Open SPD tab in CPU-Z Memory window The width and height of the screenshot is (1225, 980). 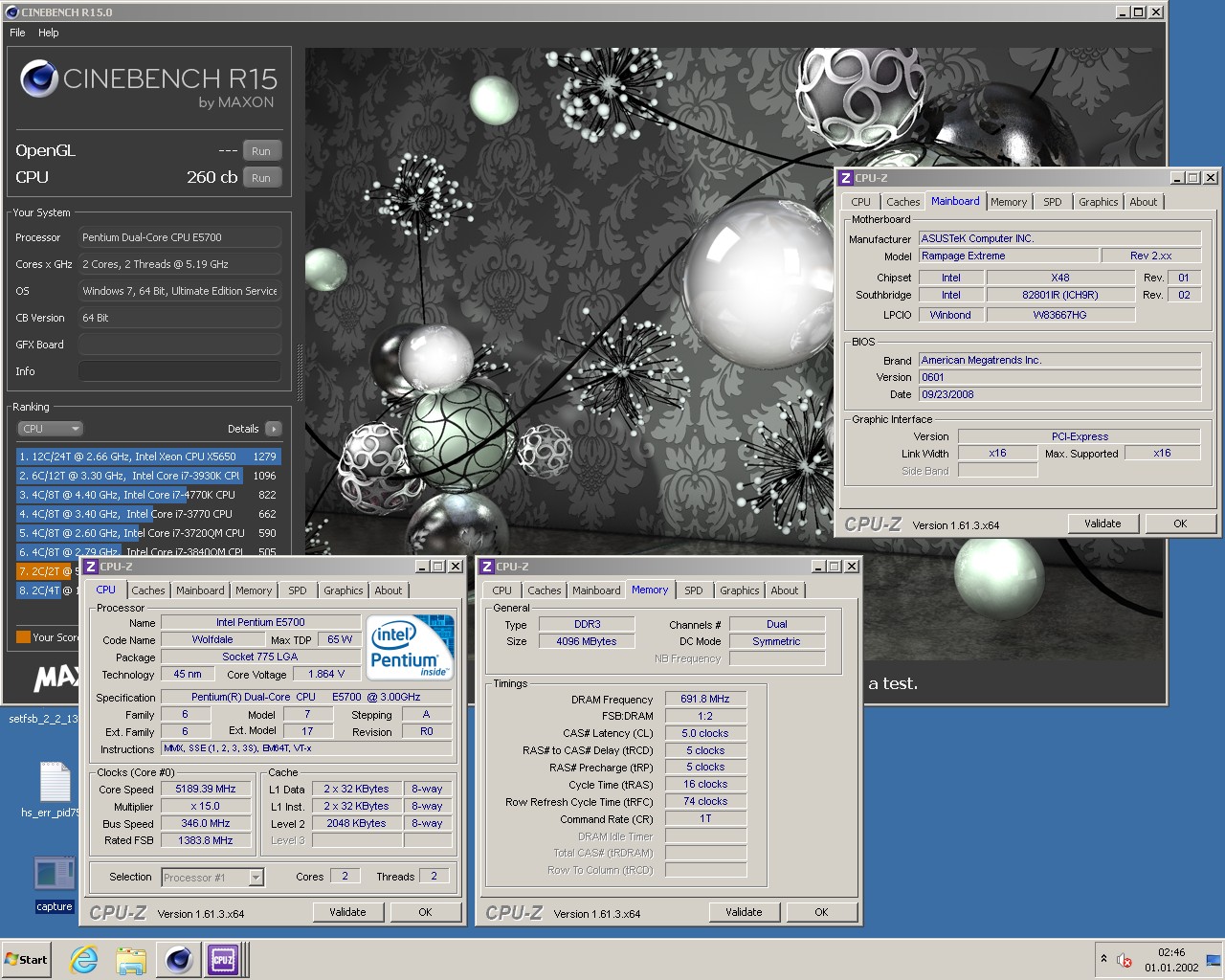coord(694,590)
